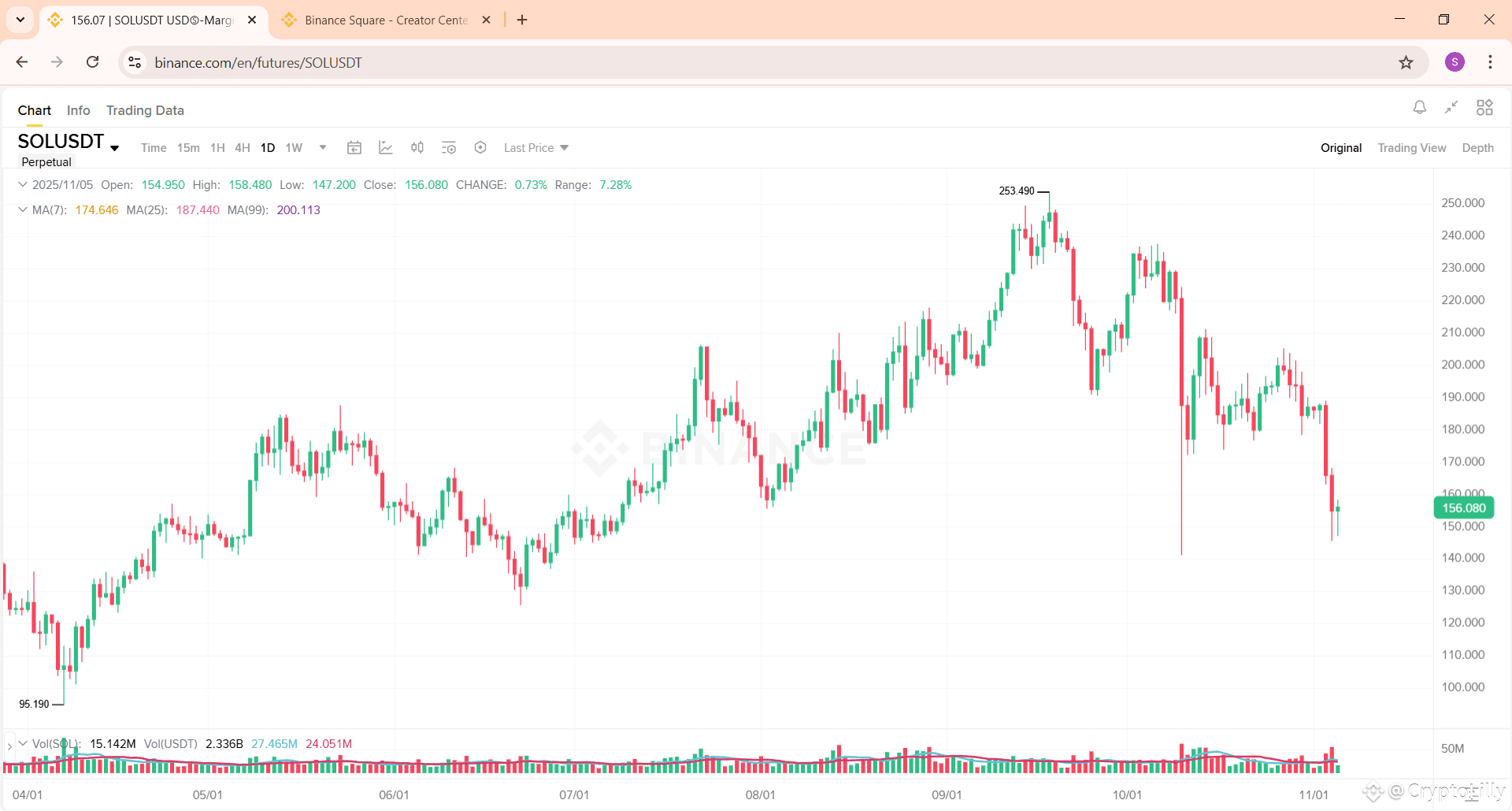Click the High value 158.480

[250, 184]
